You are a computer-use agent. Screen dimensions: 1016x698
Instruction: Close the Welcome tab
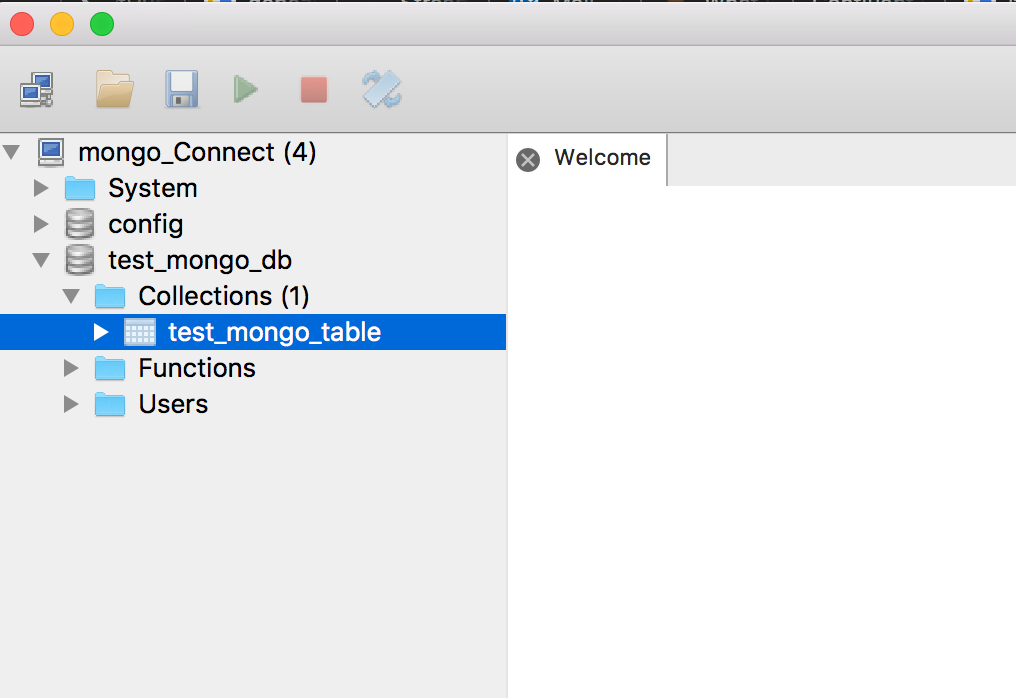click(x=528, y=159)
